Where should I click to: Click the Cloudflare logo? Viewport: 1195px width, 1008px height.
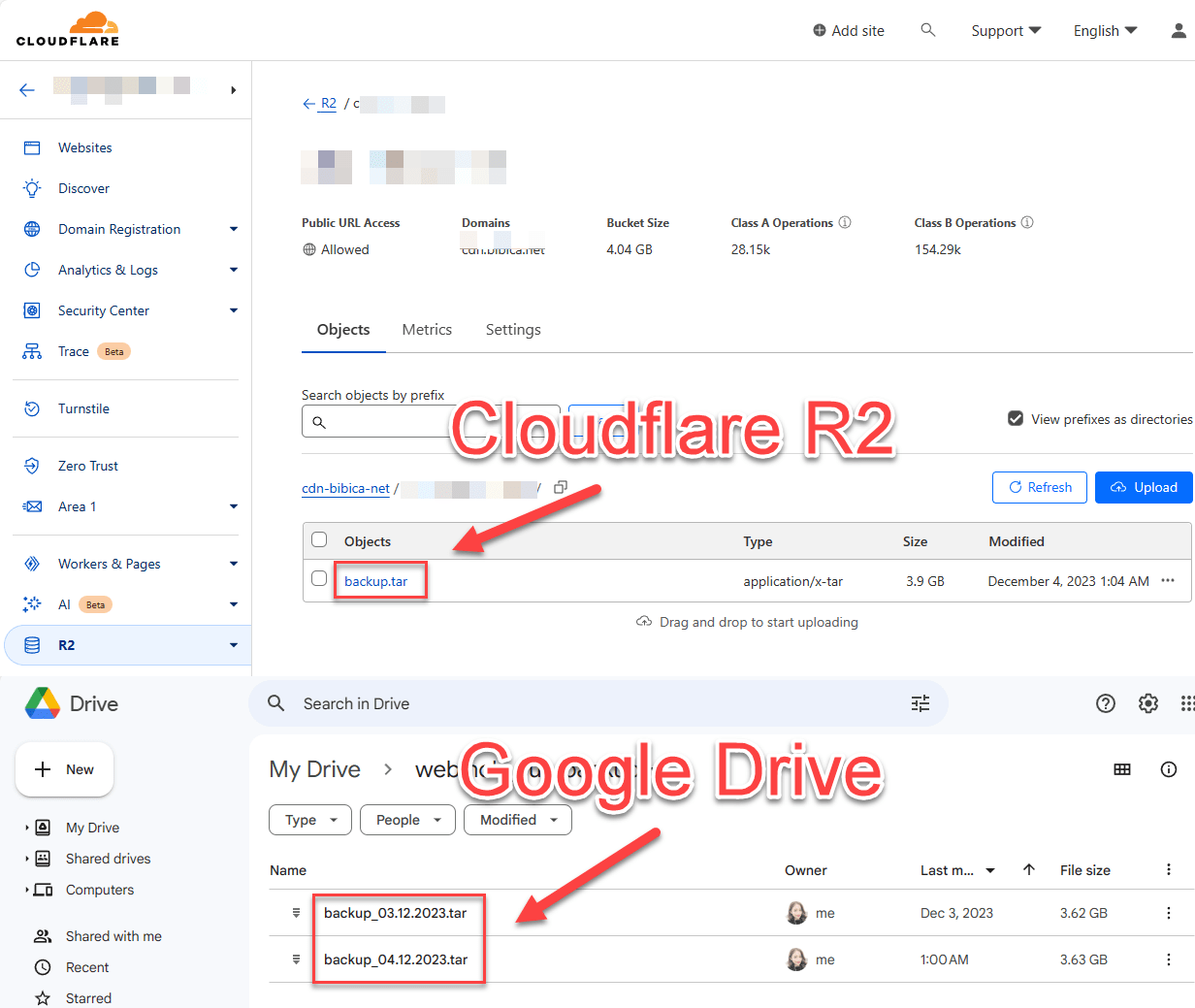click(x=68, y=29)
